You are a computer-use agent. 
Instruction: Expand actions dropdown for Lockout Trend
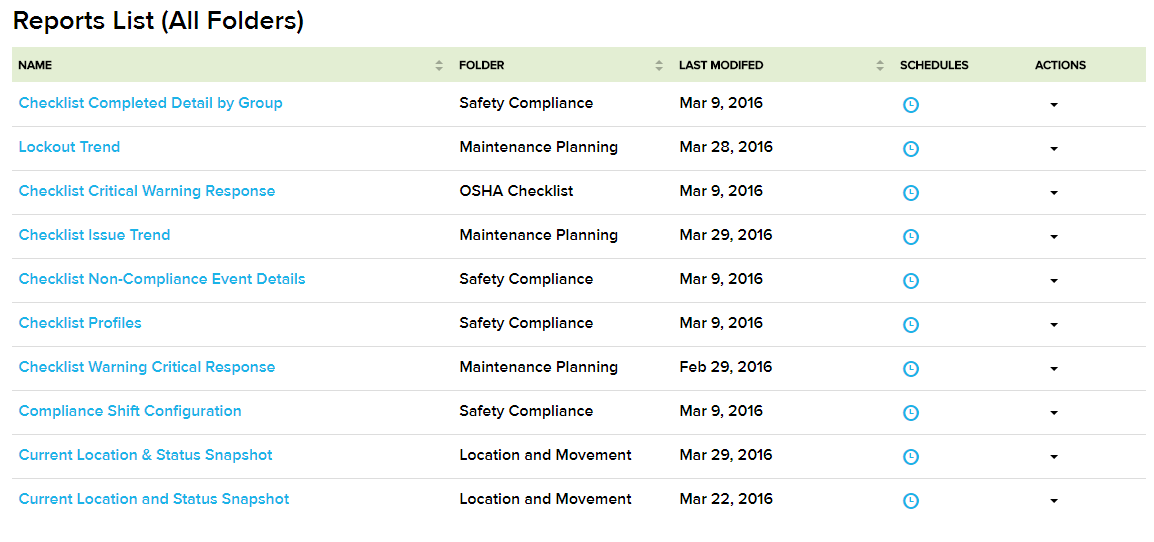click(x=1054, y=149)
